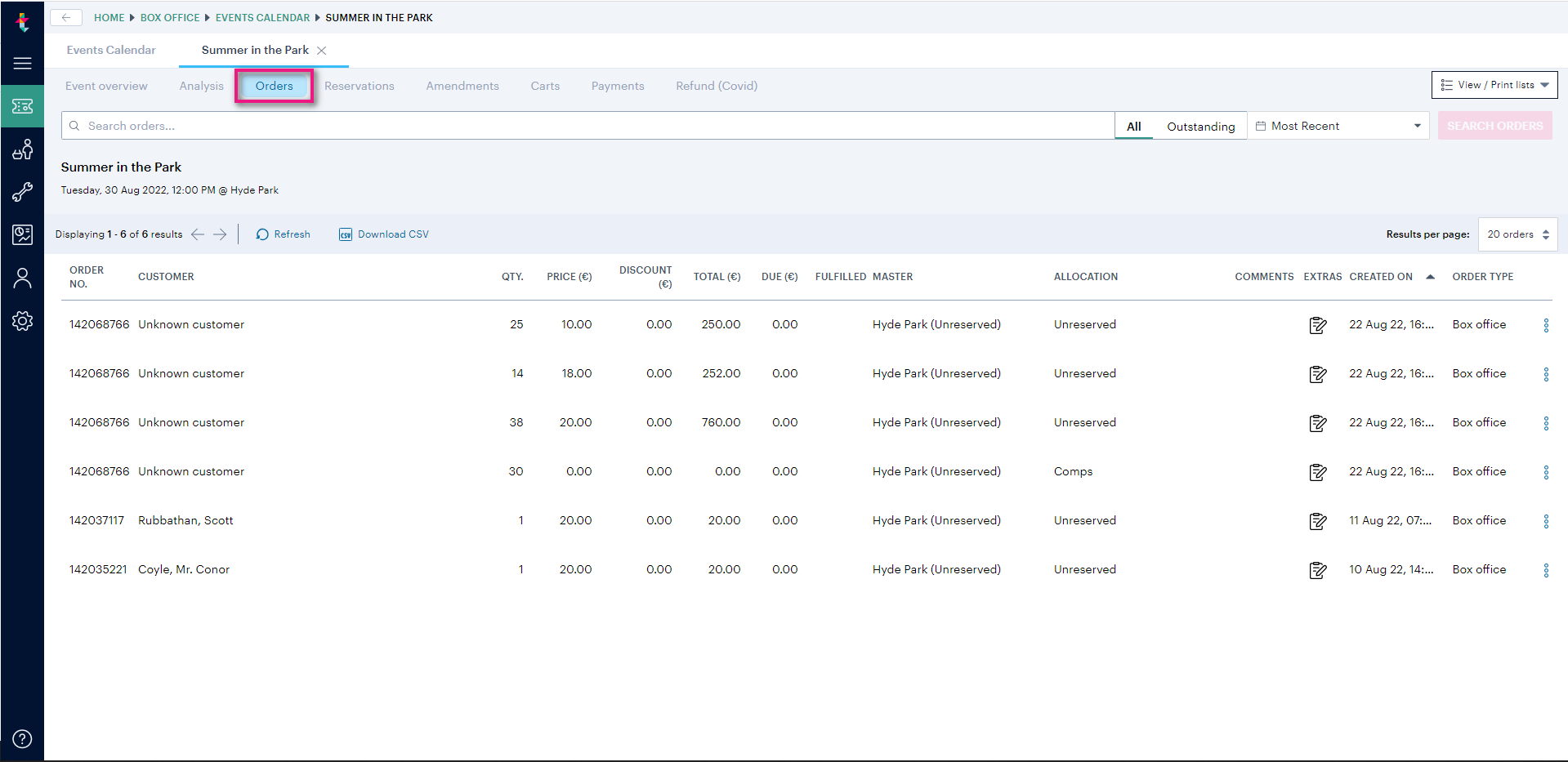This screenshot has height=762, width=1568.
Task: Switch to the Reservations tab
Action: pos(359,86)
